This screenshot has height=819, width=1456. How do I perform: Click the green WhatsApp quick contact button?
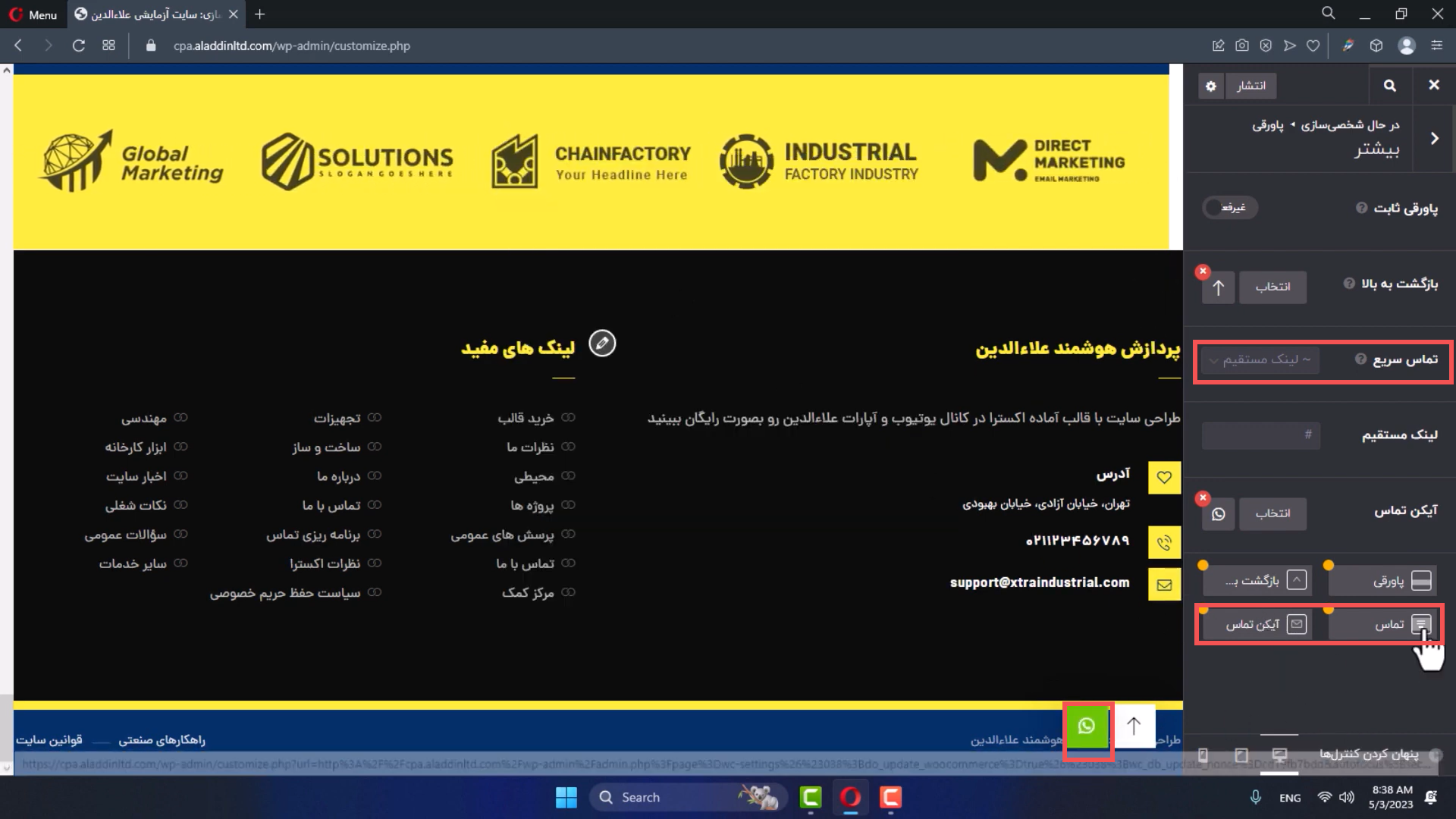pyautogui.click(x=1087, y=726)
